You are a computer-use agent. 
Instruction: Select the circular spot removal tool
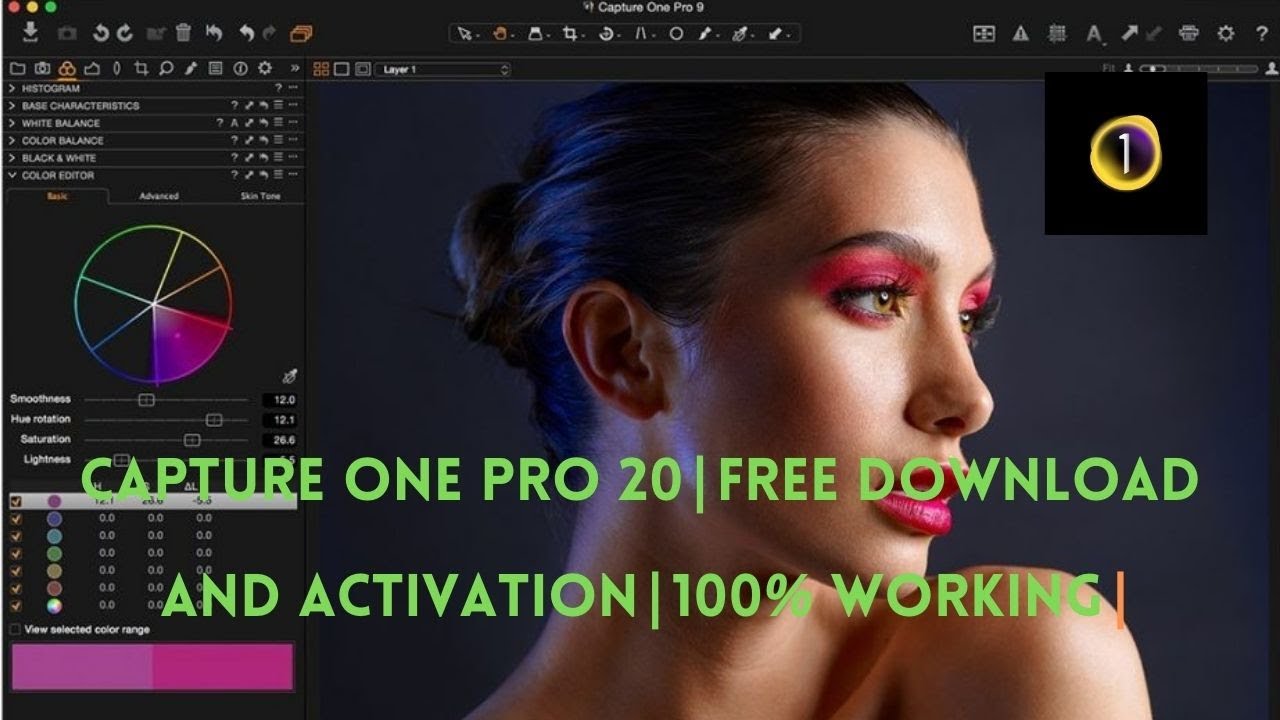tap(677, 33)
